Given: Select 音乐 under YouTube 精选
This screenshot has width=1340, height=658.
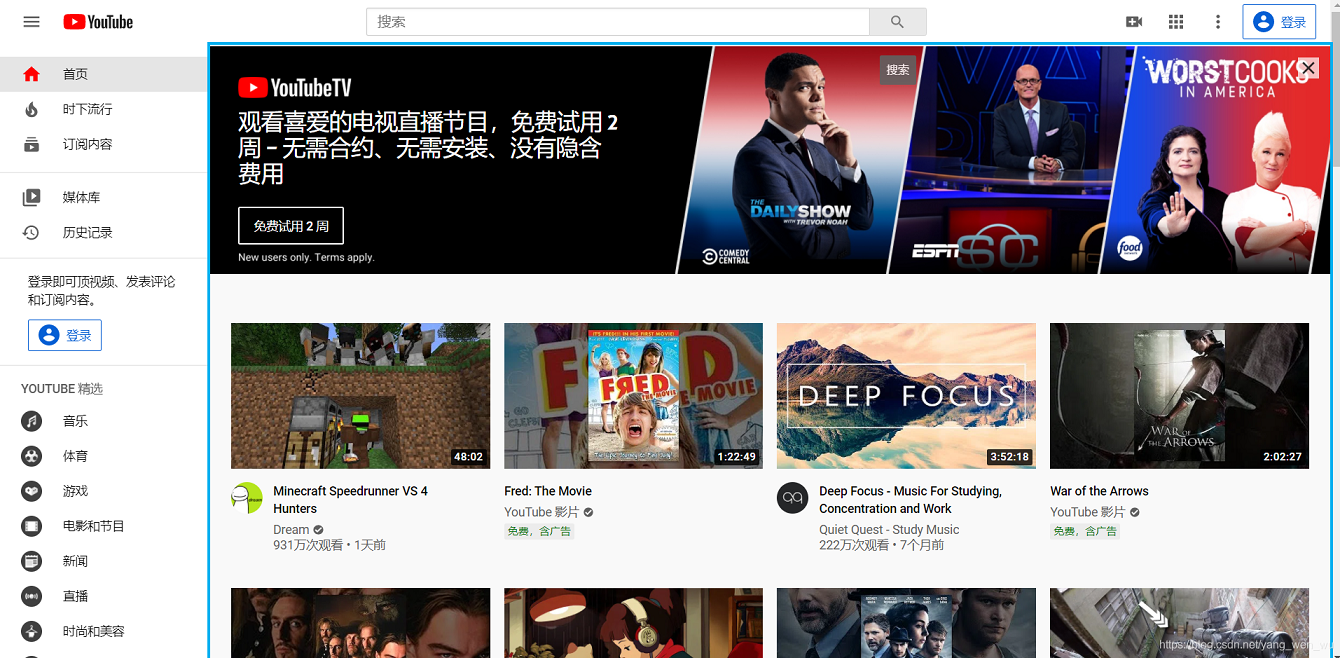Looking at the screenshot, I should (x=75, y=421).
